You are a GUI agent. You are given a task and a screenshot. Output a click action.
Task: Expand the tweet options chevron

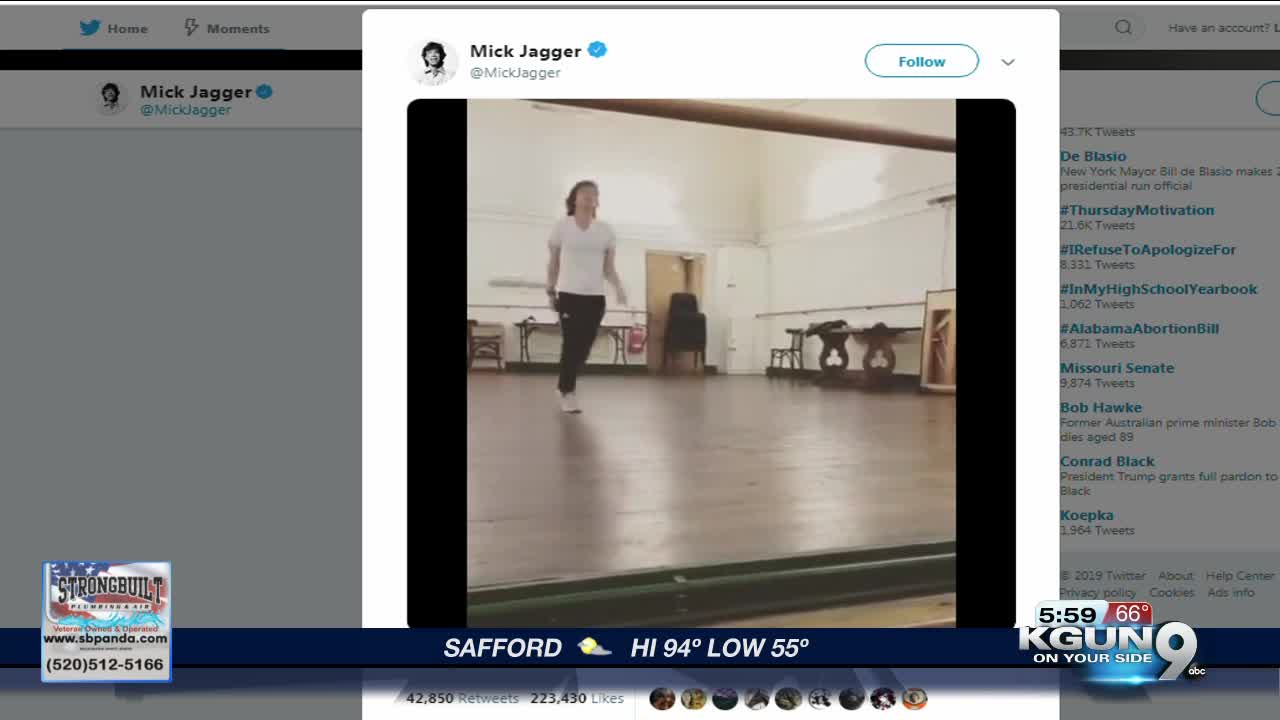(x=1008, y=62)
